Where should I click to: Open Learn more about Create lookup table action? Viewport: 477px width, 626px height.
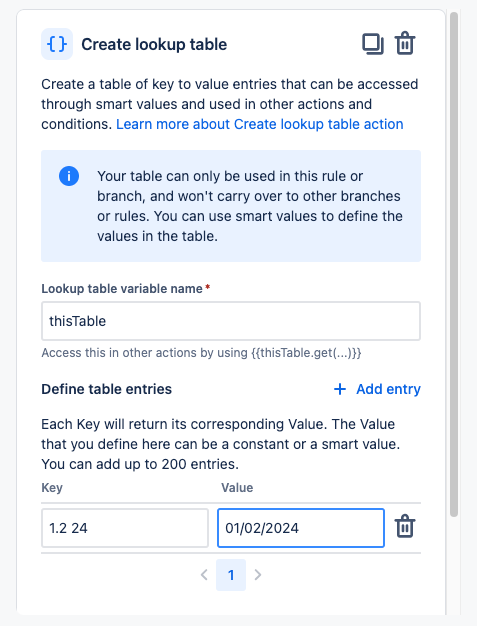(x=259, y=124)
